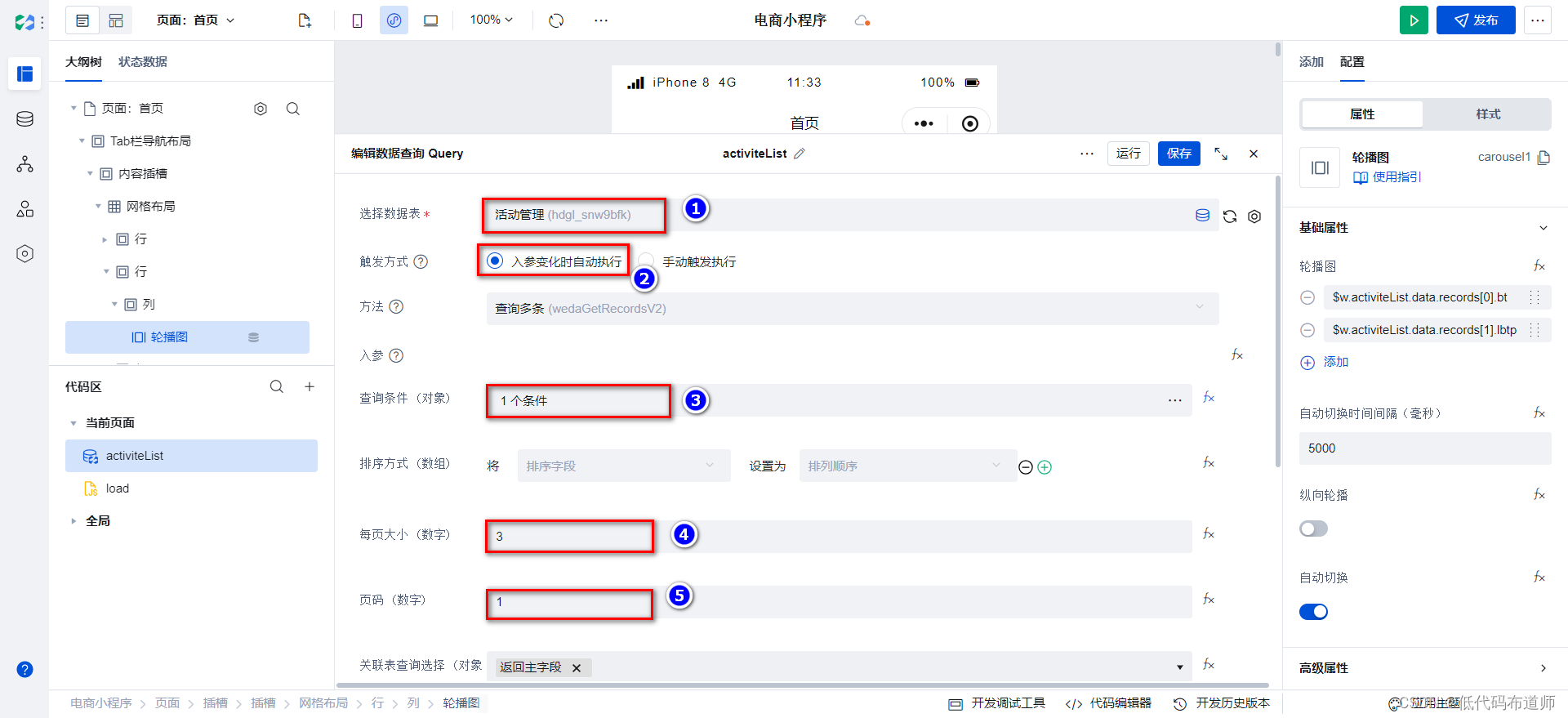Viewport: 1568px width, 718px height.
Task: Open data table settings gear icon
Action: click(x=1254, y=216)
